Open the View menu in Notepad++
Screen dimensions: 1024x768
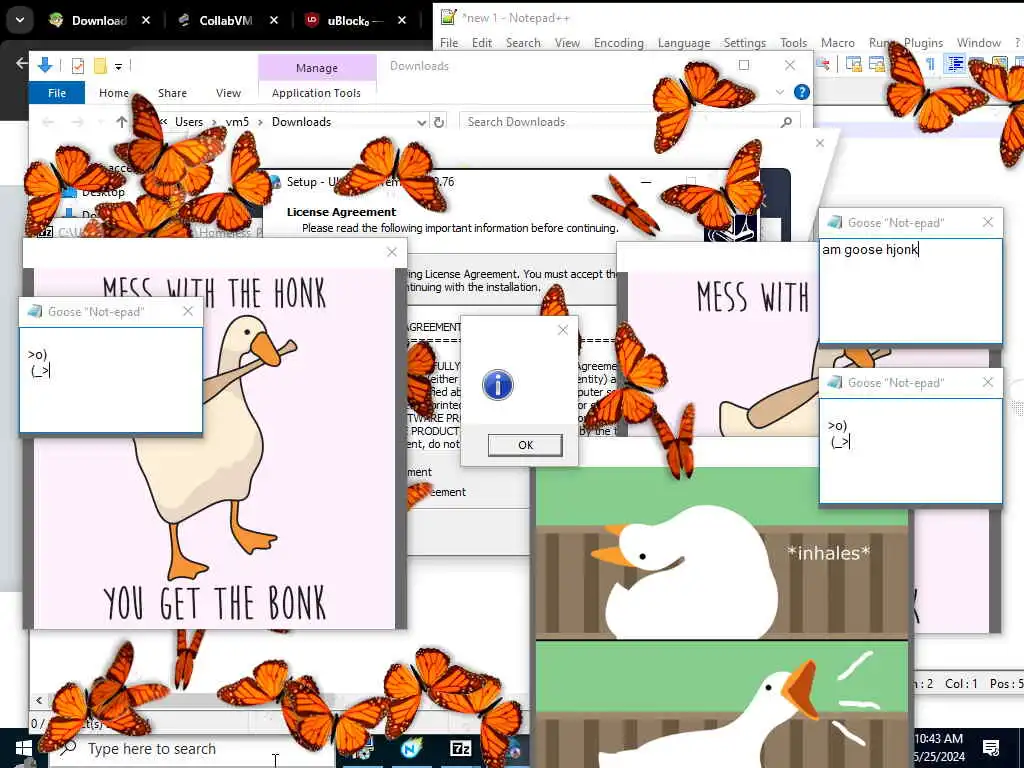(x=567, y=42)
